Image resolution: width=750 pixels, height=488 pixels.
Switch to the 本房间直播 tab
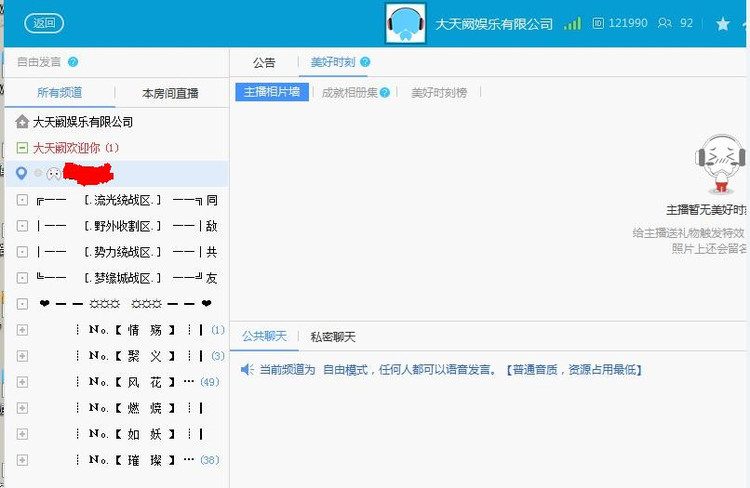[170, 93]
